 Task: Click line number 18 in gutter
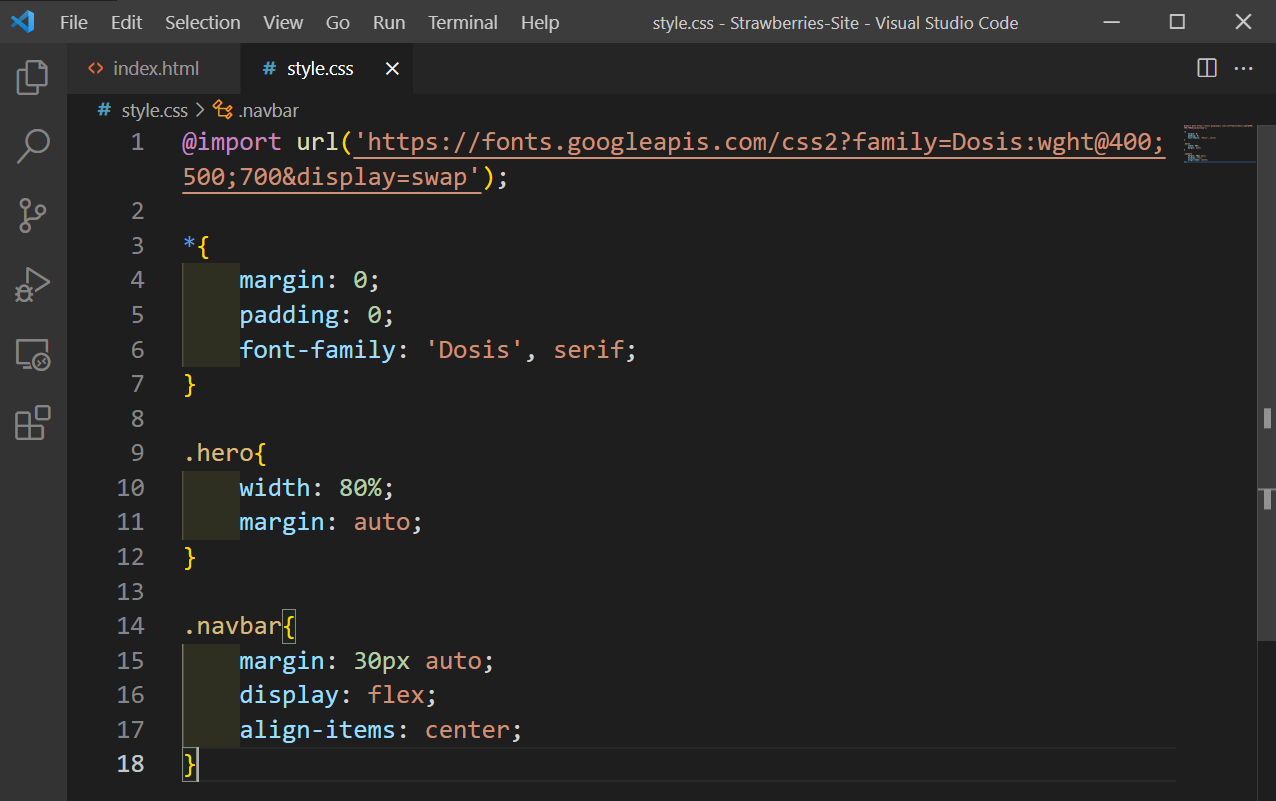point(130,764)
